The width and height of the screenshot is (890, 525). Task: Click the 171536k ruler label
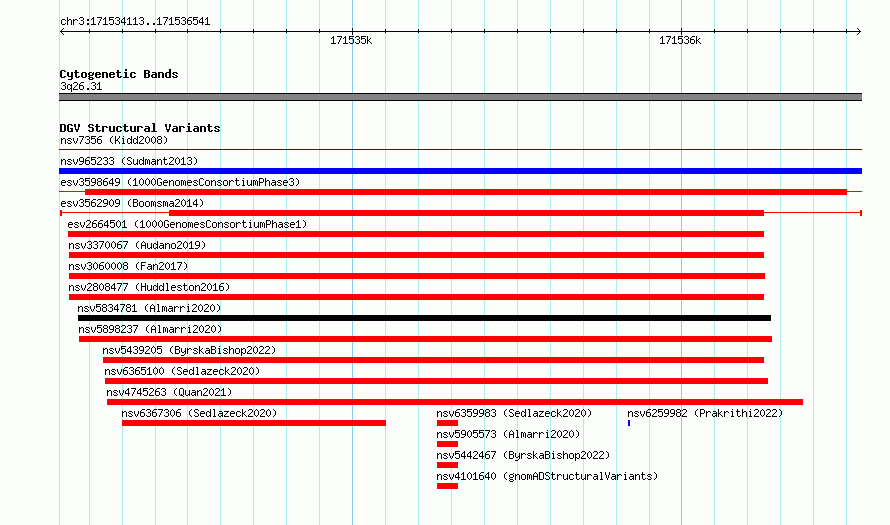click(679, 40)
